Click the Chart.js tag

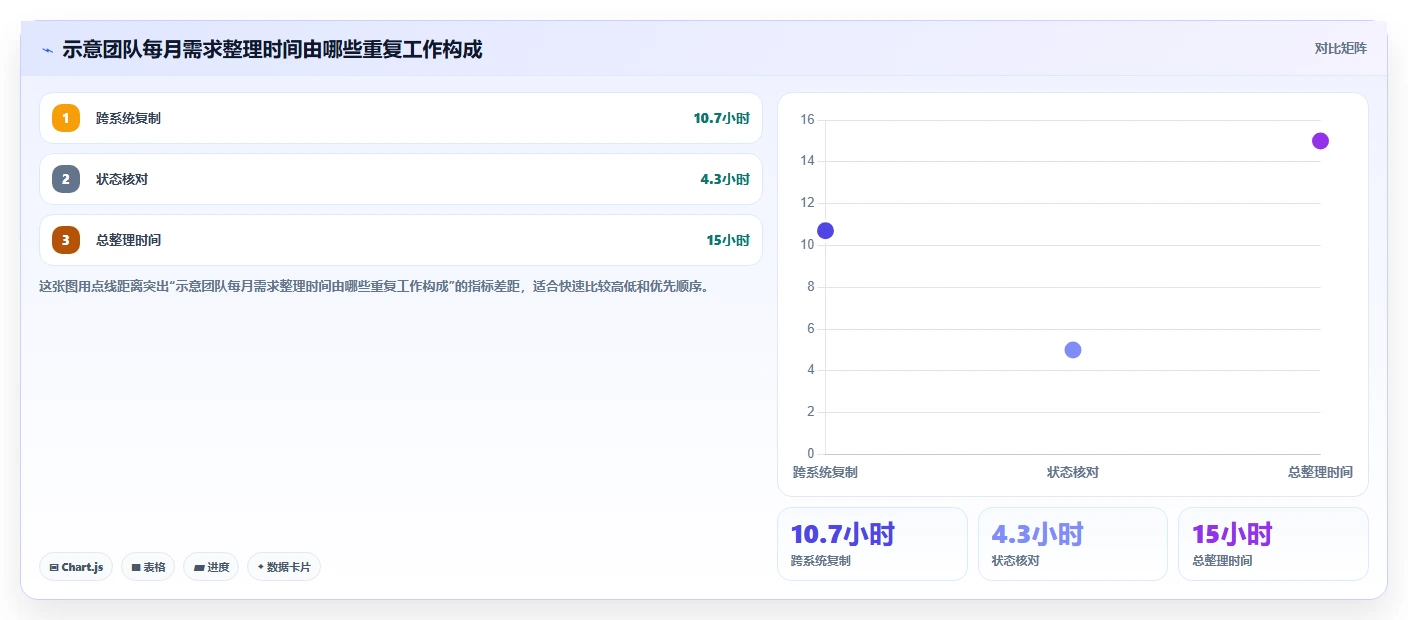click(76, 567)
